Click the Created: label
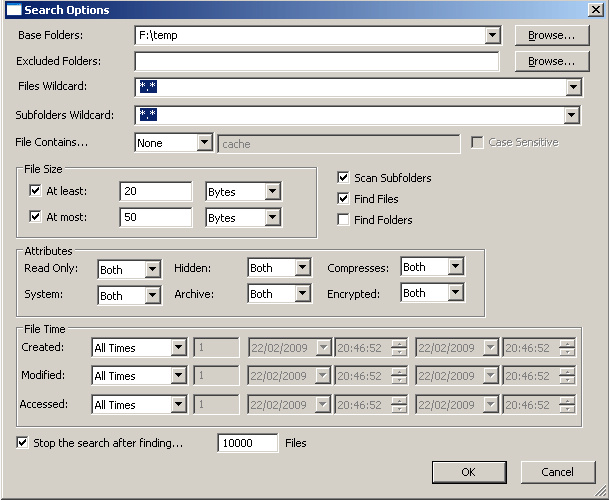 (x=43, y=347)
